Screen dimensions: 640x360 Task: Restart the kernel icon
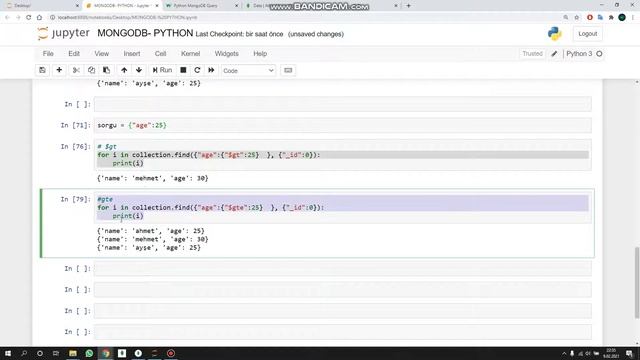(197, 70)
